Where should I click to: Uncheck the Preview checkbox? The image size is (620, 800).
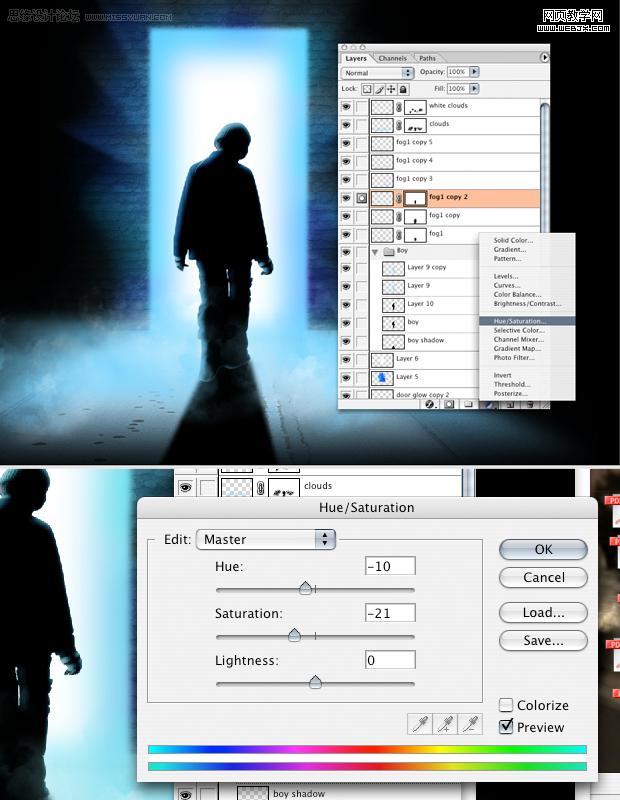506,727
